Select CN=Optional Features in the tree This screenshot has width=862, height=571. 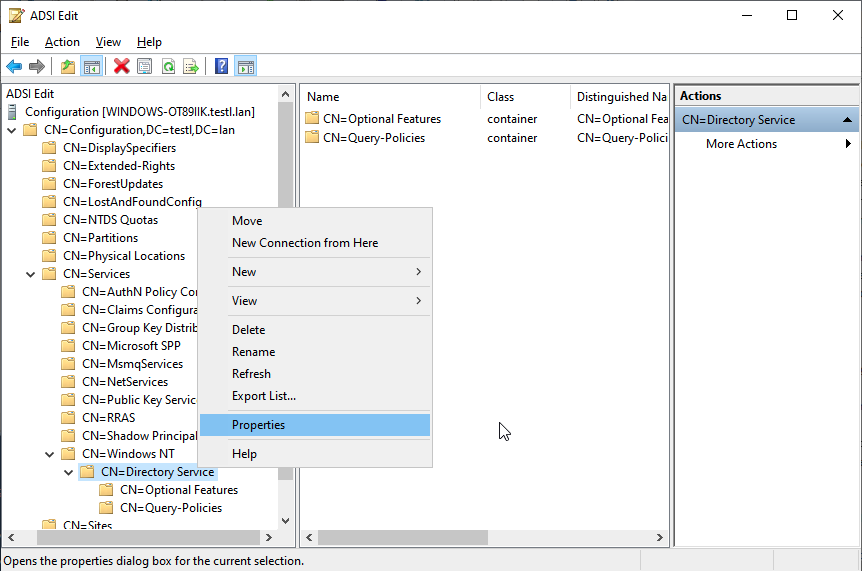178,490
